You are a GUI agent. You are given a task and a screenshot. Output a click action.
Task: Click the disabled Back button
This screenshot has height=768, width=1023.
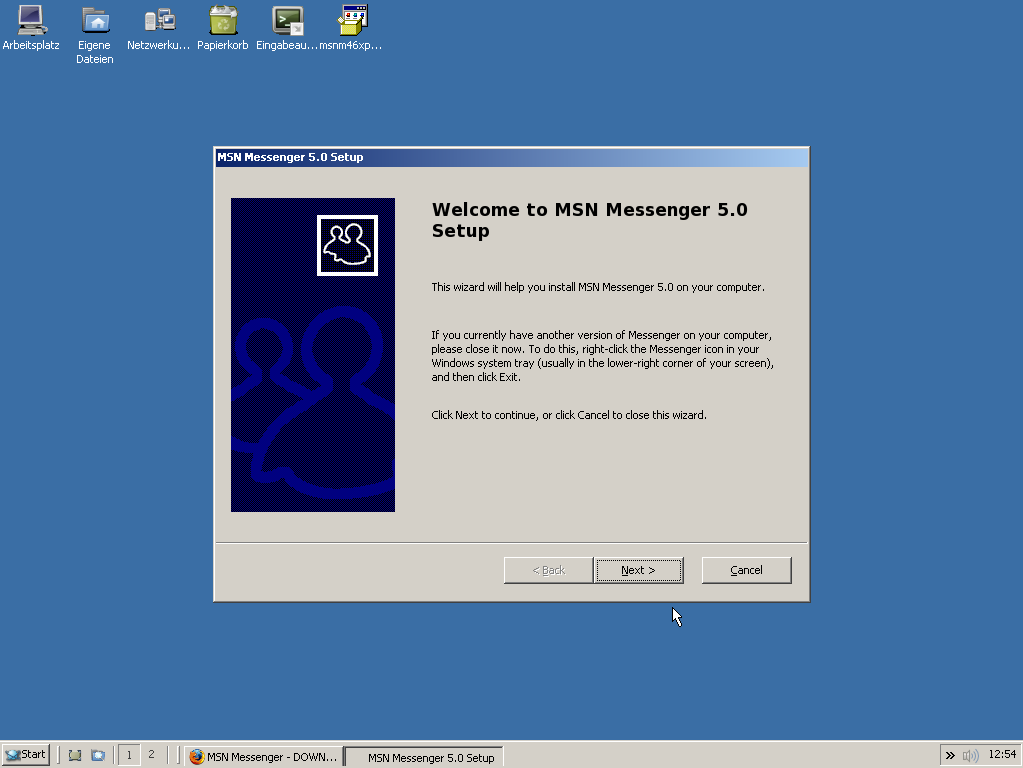click(x=549, y=570)
